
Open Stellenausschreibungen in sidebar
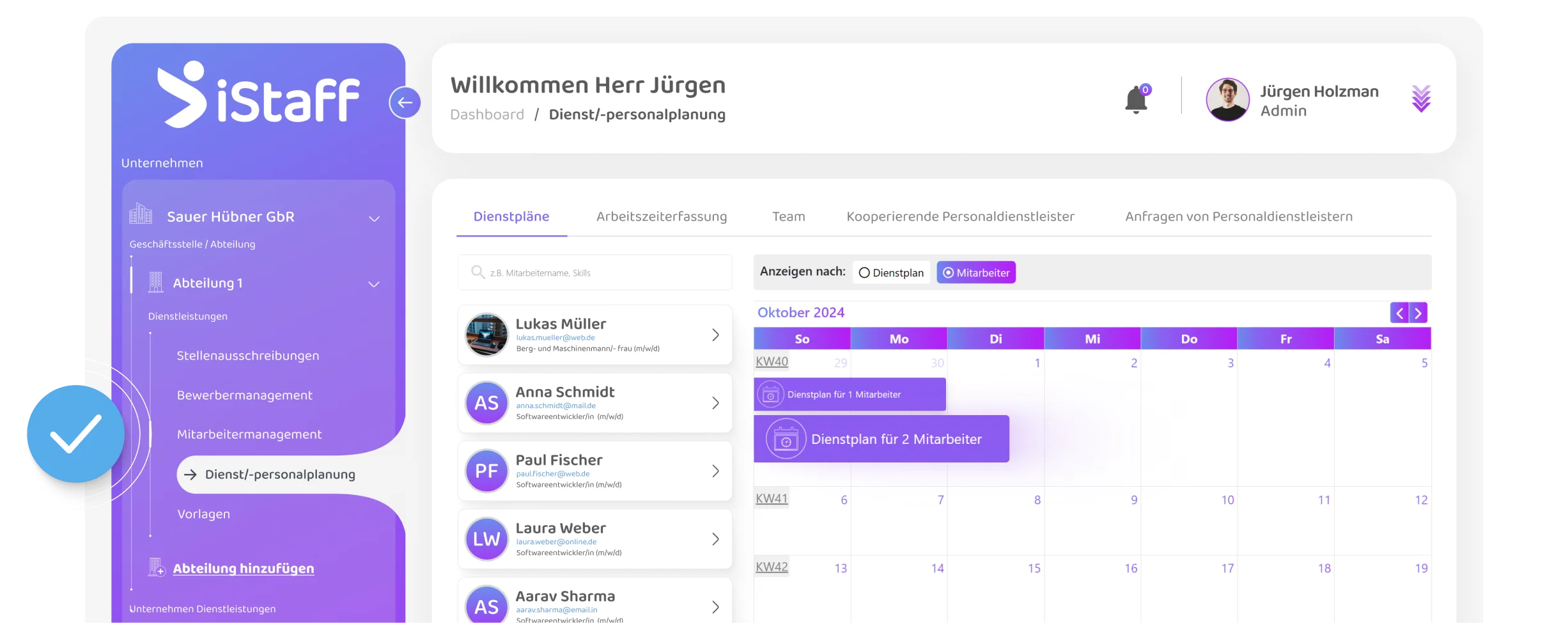248,356
